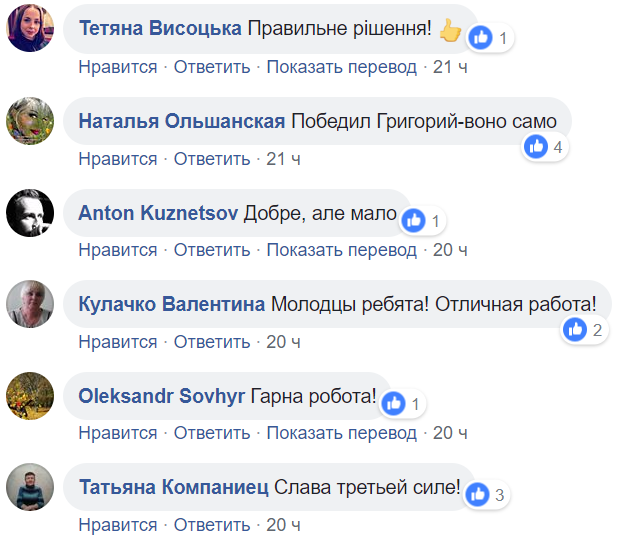639x538 pixels.
Task: Open Oleksandr Sovhyr's profile name link
Action: point(161,396)
